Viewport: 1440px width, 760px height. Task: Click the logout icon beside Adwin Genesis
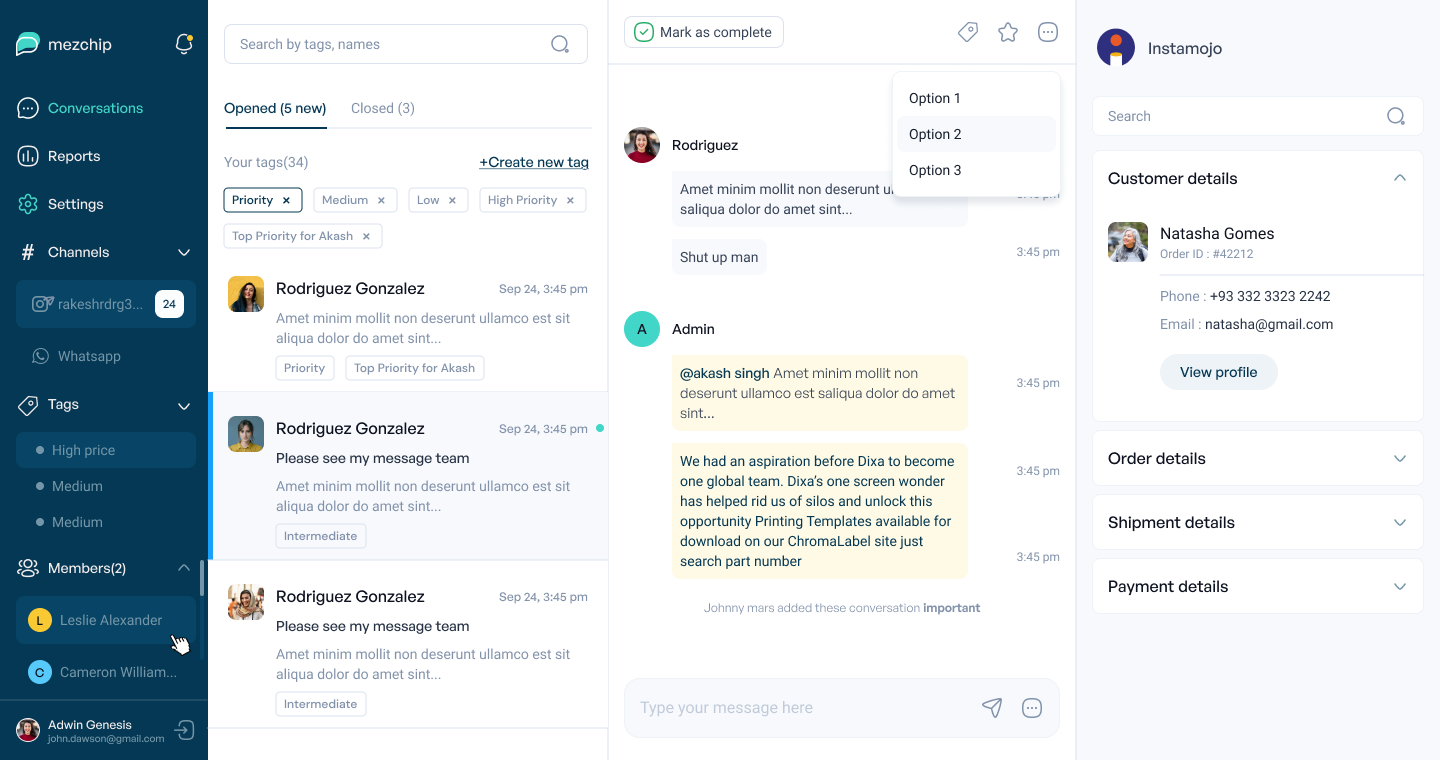pyautogui.click(x=184, y=730)
